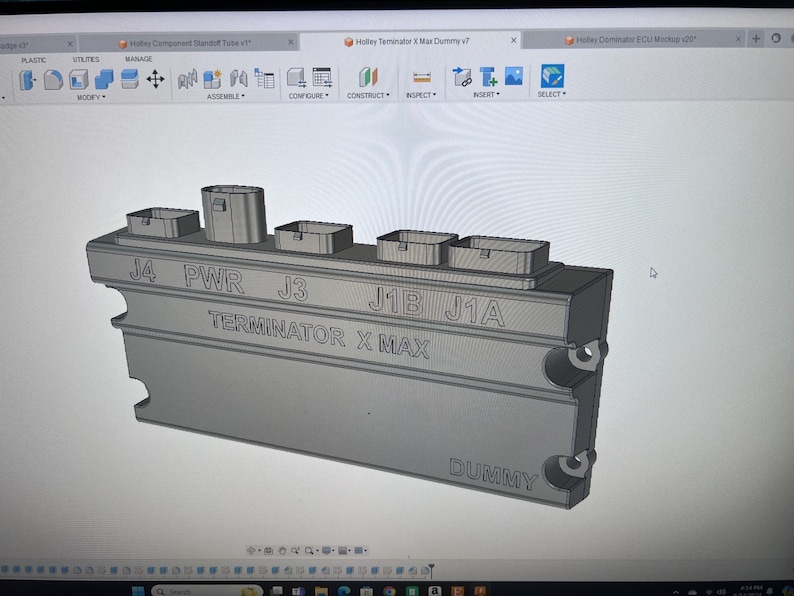
Task: Click the Look At icon in navigation bar
Action: [268, 550]
